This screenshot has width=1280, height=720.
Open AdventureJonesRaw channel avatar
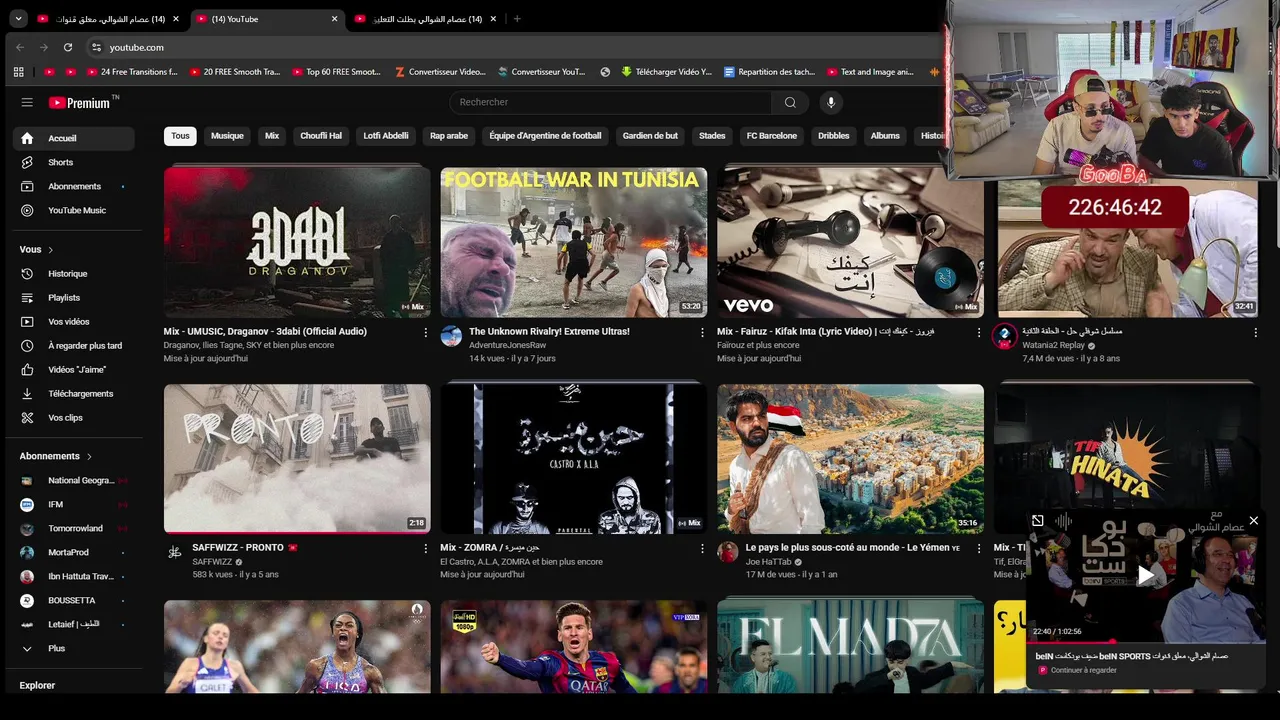click(x=451, y=336)
